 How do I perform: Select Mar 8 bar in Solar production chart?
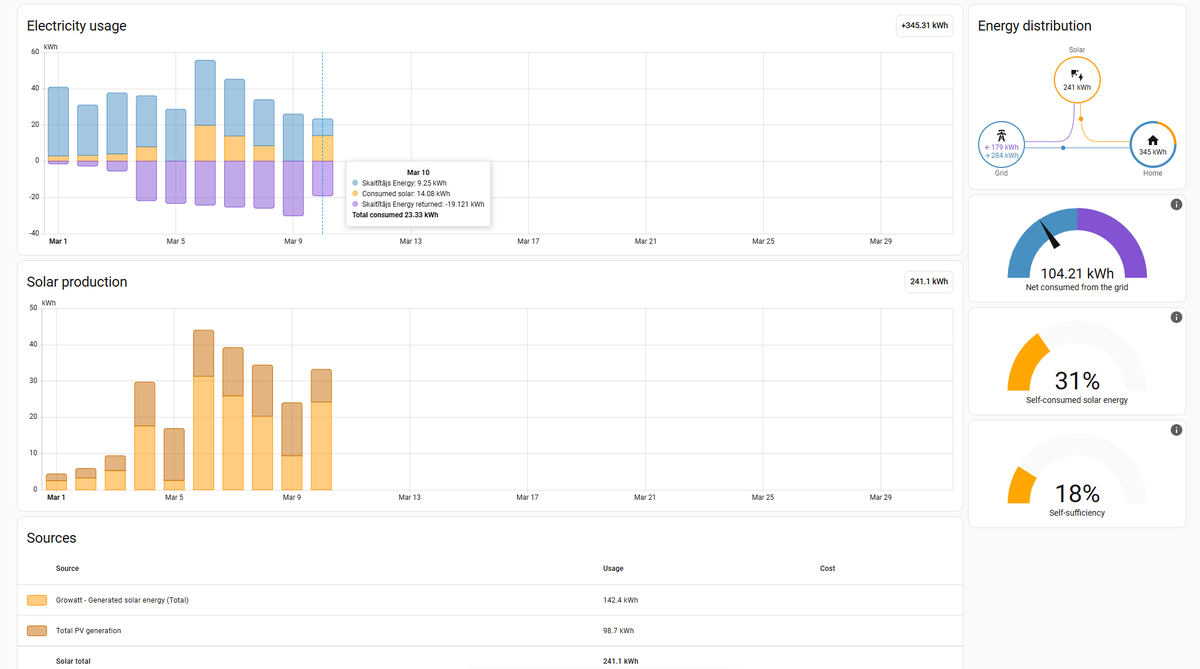point(263,427)
